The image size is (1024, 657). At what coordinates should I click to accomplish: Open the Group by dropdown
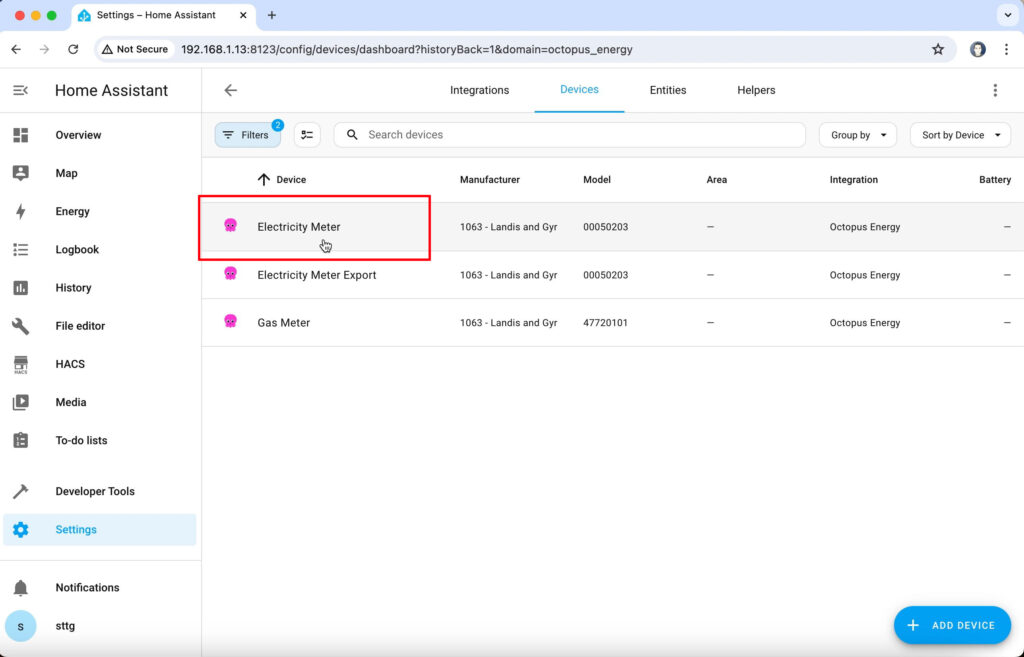click(857, 135)
